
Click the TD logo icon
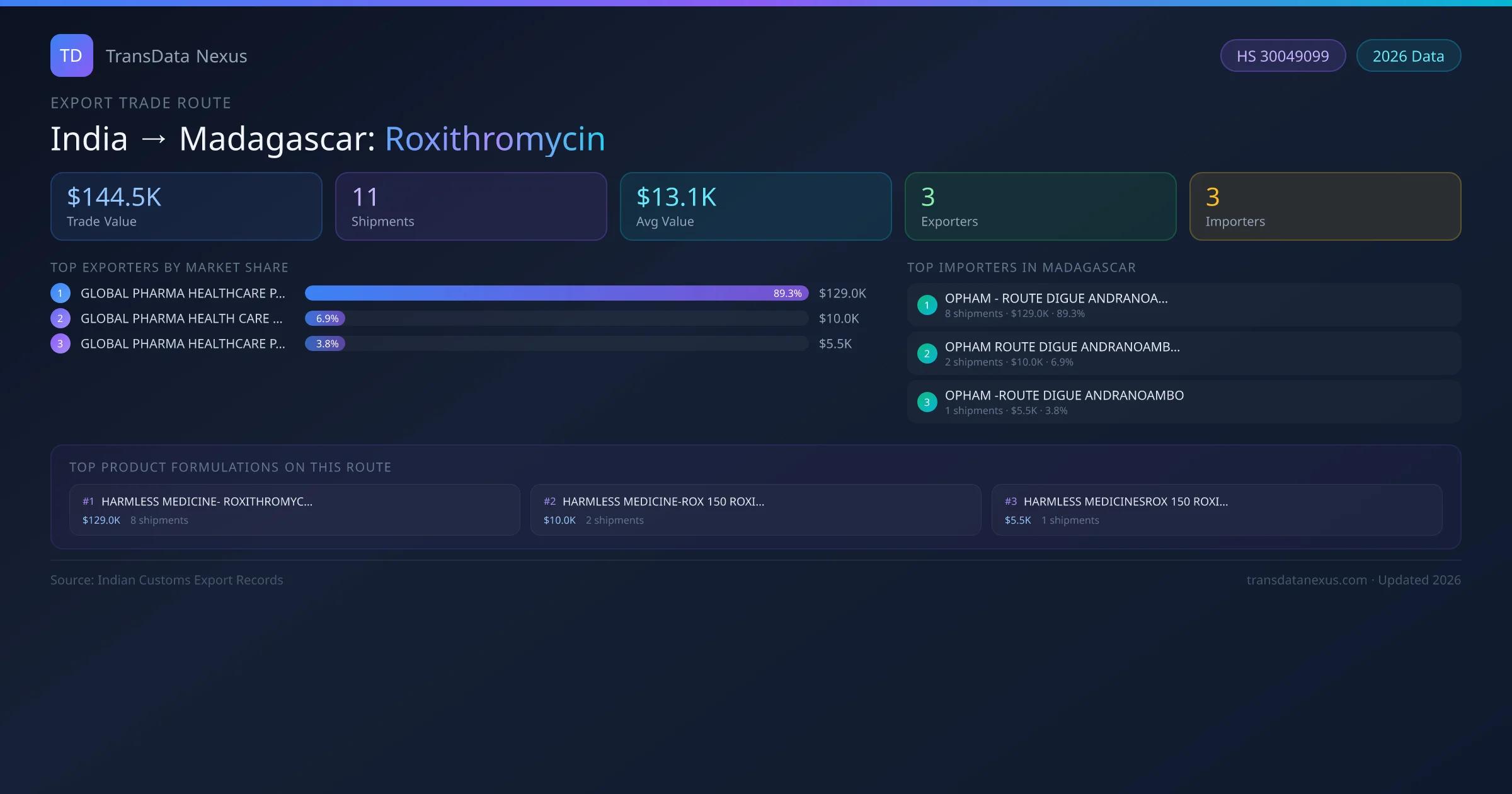[x=71, y=55]
